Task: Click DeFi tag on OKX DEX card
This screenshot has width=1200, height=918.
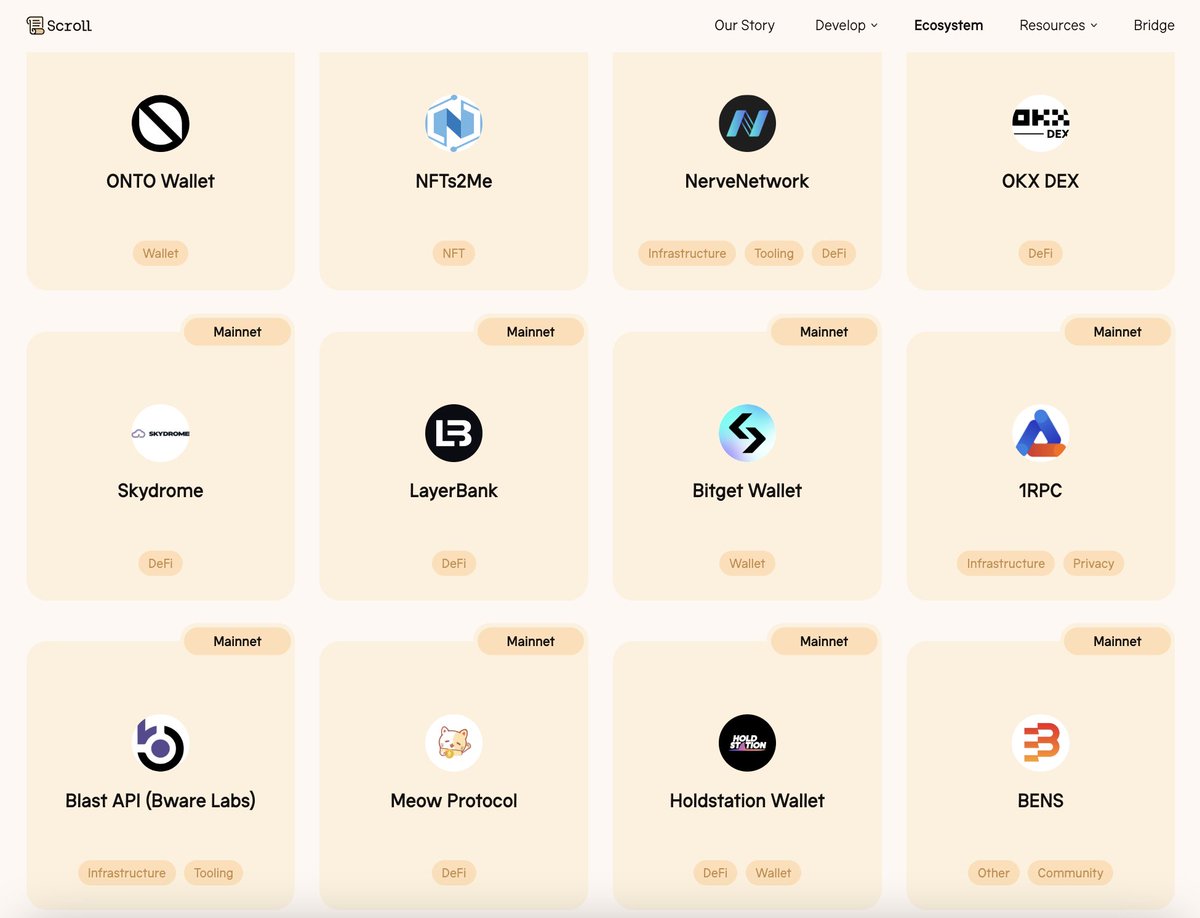Action: coord(1040,253)
